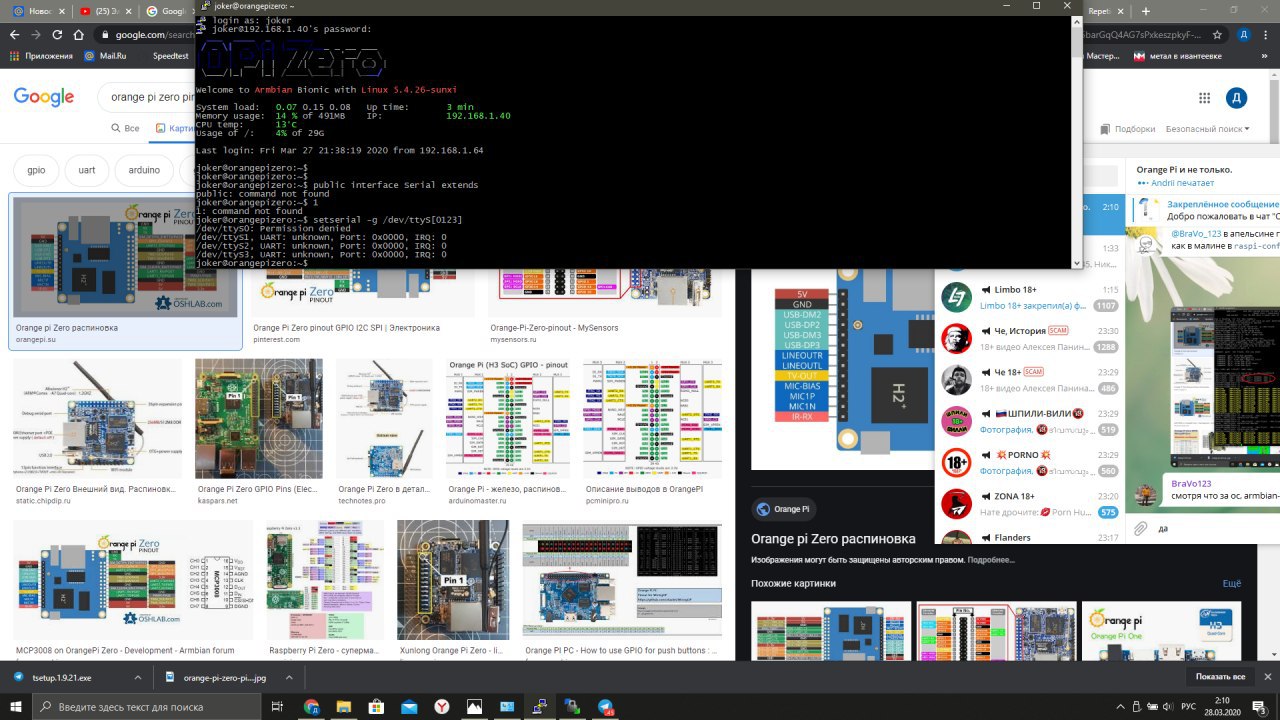Select the uart filter chip
This screenshot has width=1280, height=720.
coord(87,170)
